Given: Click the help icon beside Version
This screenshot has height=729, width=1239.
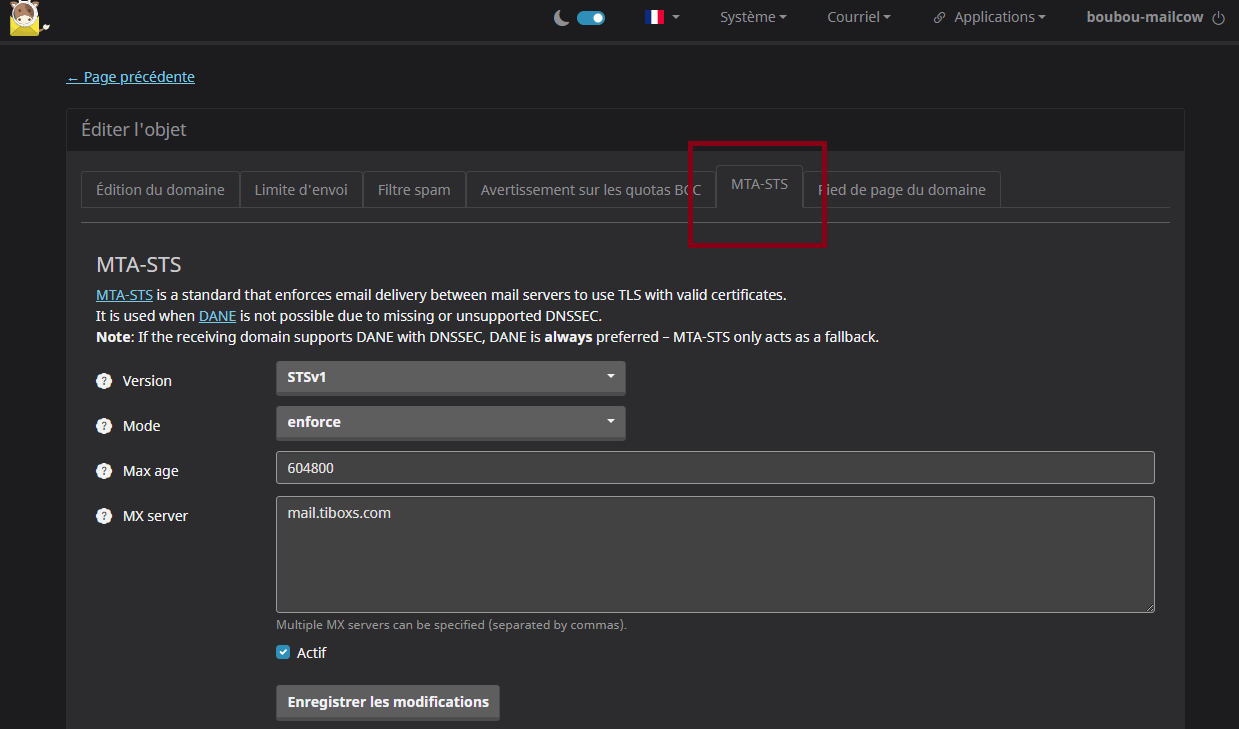Looking at the screenshot, I should point(104,381).
